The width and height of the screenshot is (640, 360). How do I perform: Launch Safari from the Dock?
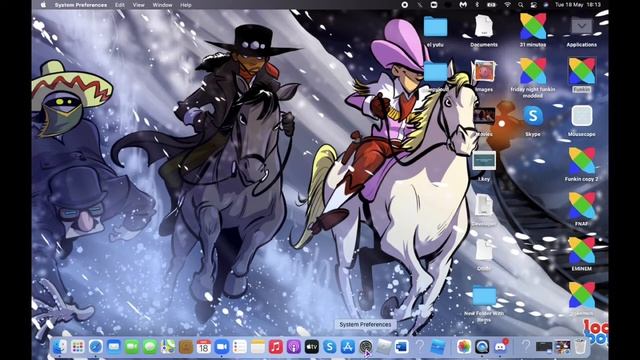click(x=96, y=347)
